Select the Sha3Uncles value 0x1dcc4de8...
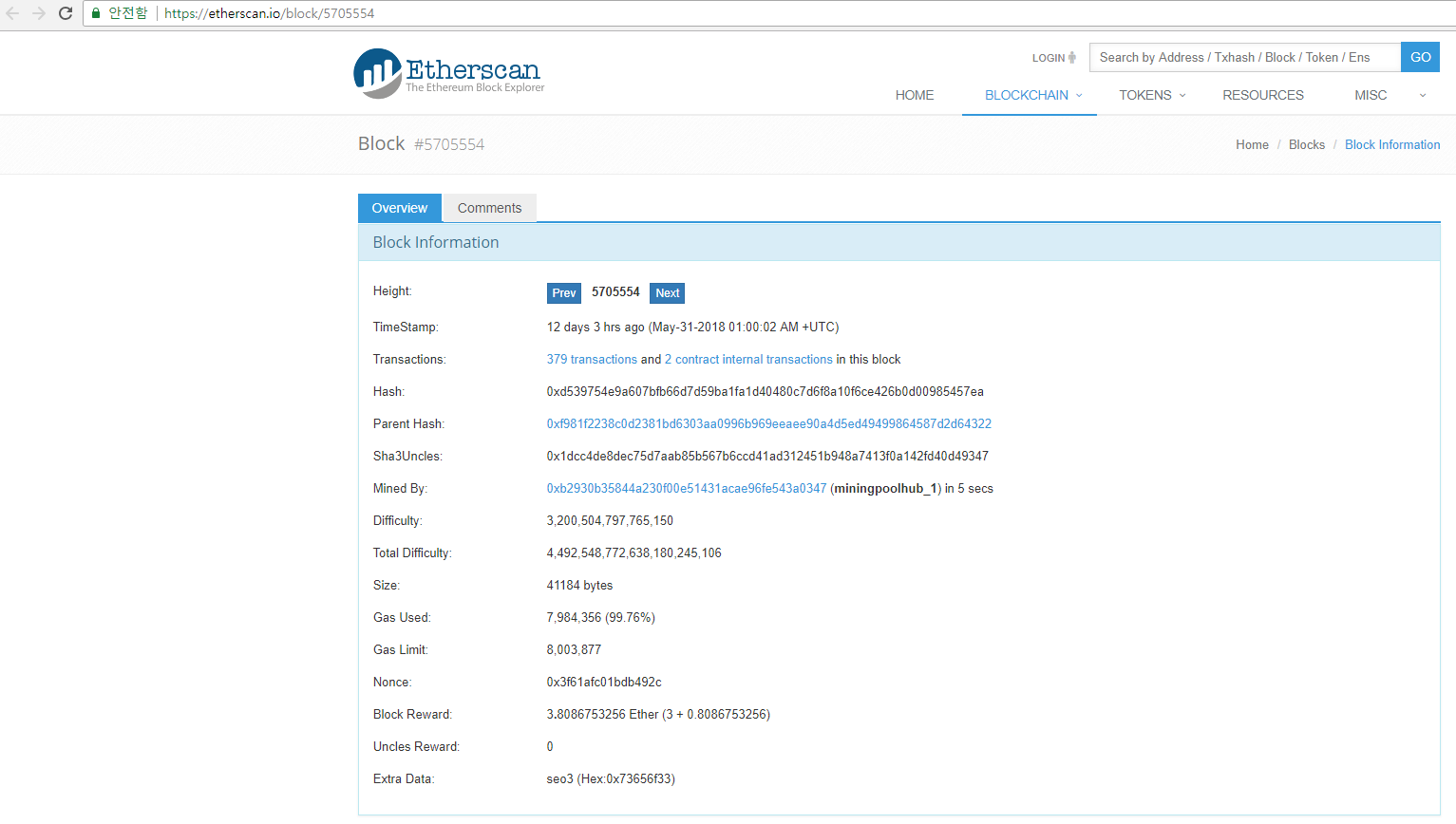 click(767, 457)
